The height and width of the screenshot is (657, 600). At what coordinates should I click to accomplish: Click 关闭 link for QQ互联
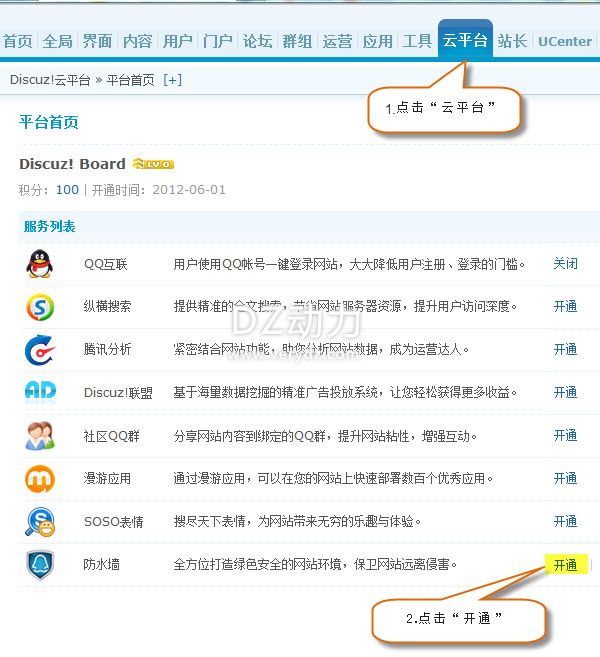click(x=565, y=264)
